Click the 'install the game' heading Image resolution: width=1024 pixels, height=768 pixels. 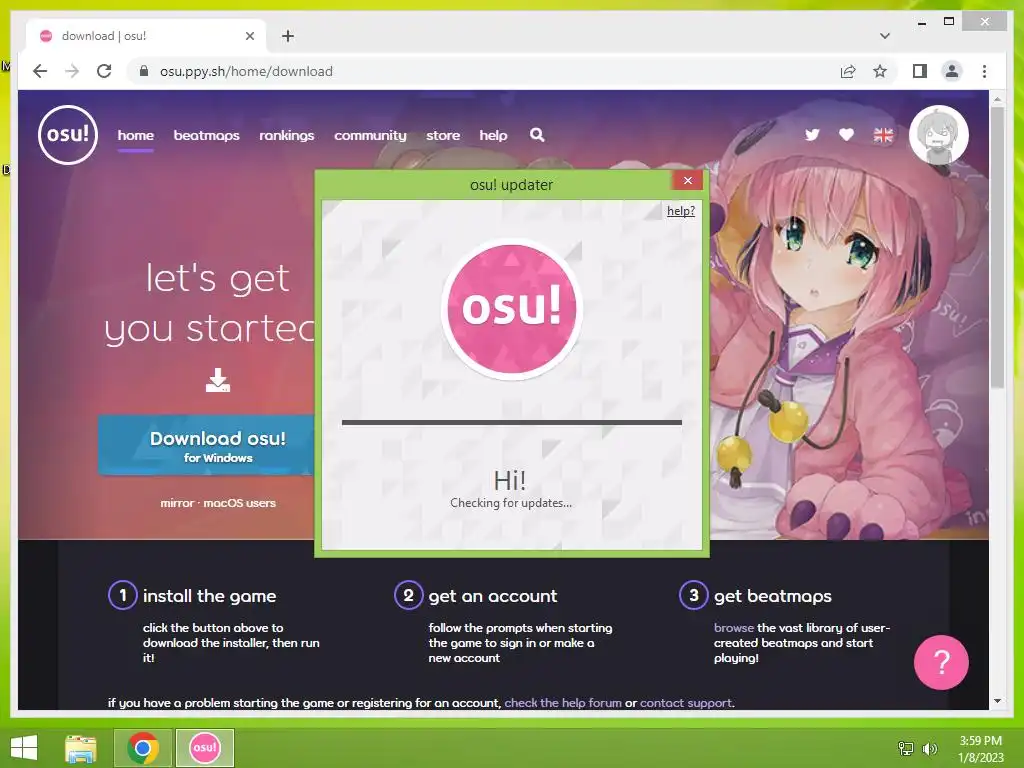click(x=209, y=596)
